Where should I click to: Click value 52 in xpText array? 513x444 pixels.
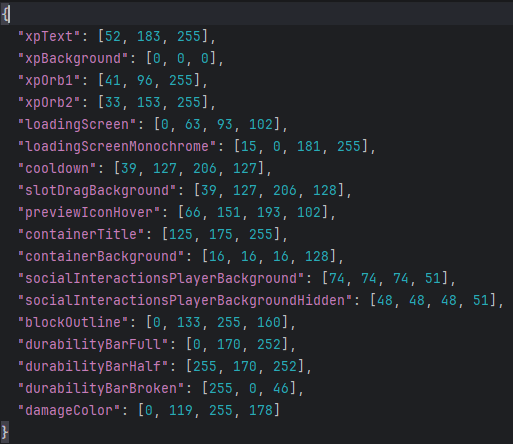pyautogui.click(x=113, y=36)
